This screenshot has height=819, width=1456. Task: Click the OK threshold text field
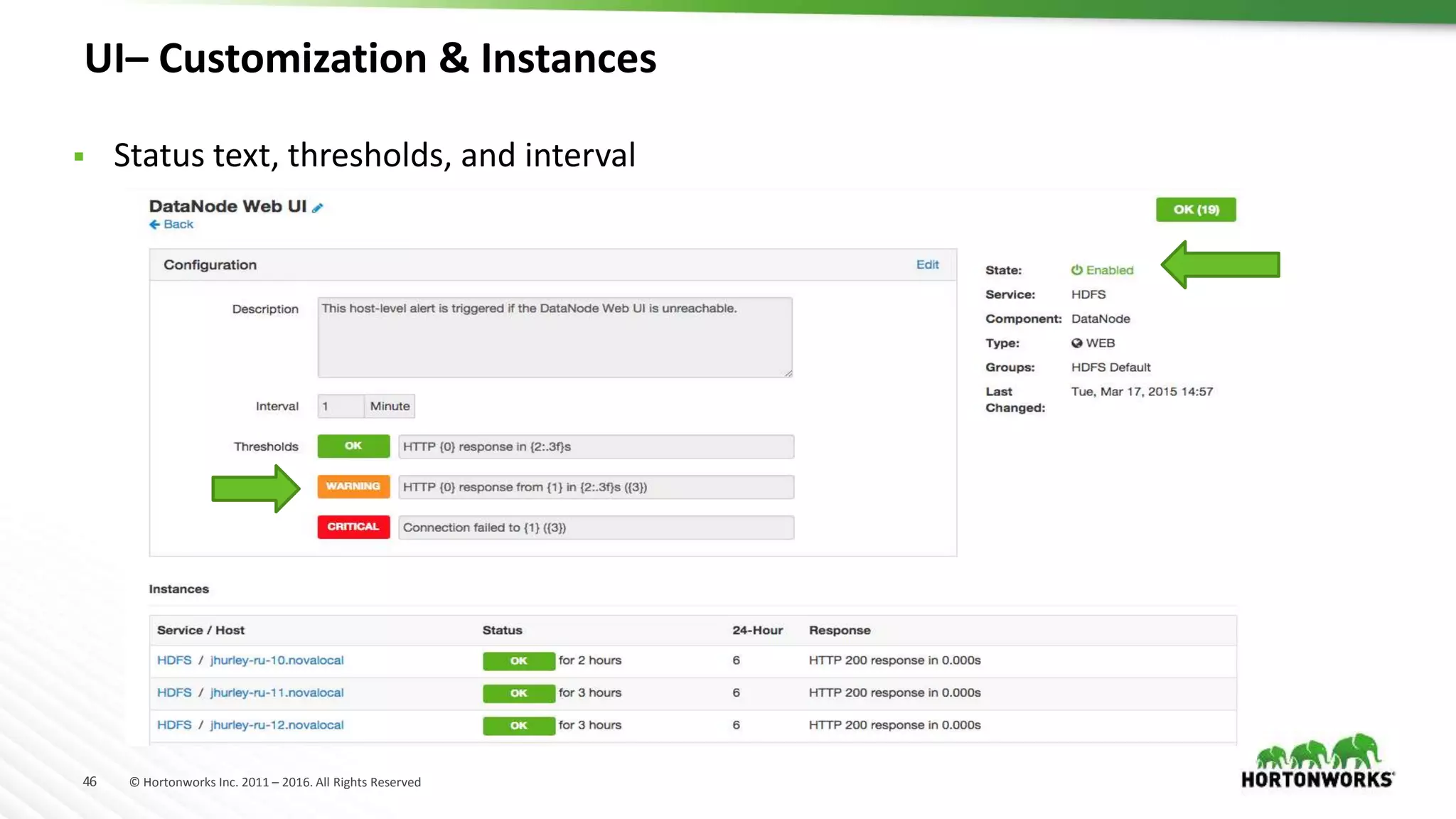pyautogui.click(x=596, y=446)
